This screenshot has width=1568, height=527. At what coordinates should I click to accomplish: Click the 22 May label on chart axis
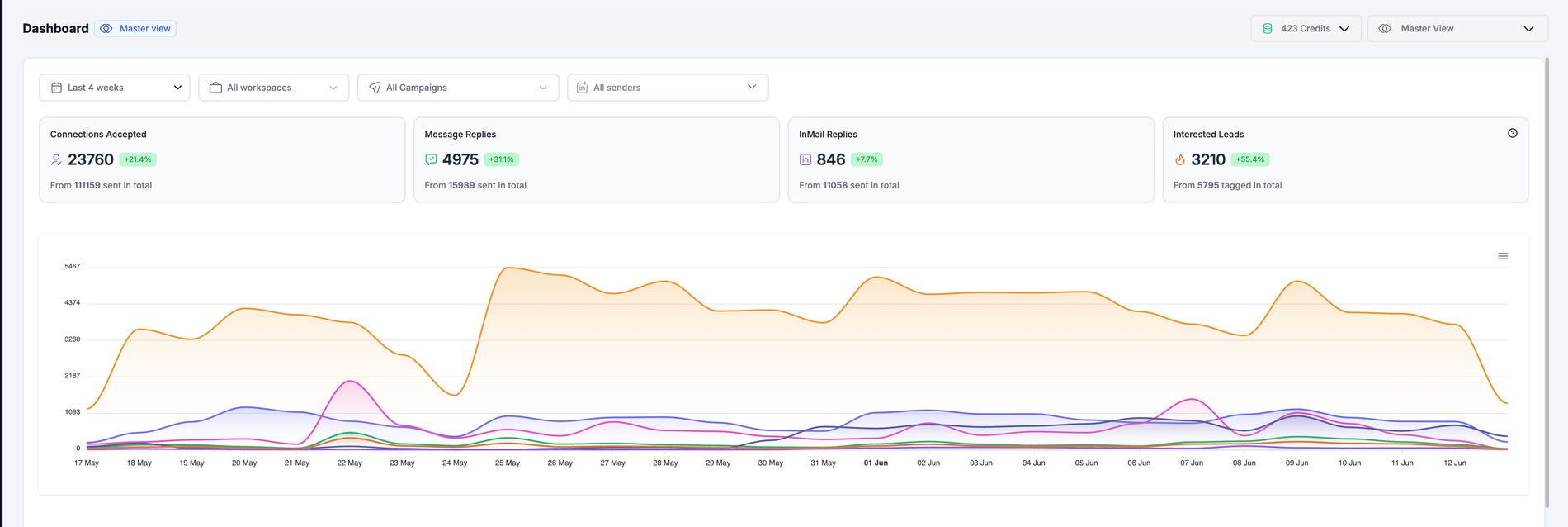(350, 463)
